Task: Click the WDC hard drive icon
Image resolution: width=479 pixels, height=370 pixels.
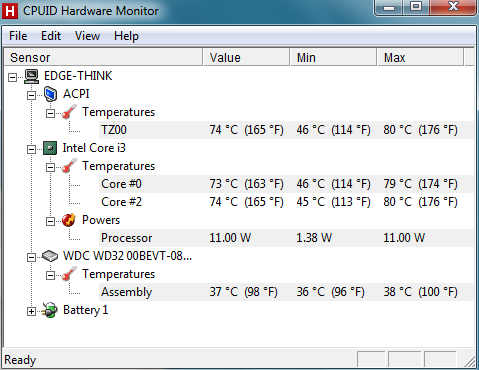Action: point(50,256)
